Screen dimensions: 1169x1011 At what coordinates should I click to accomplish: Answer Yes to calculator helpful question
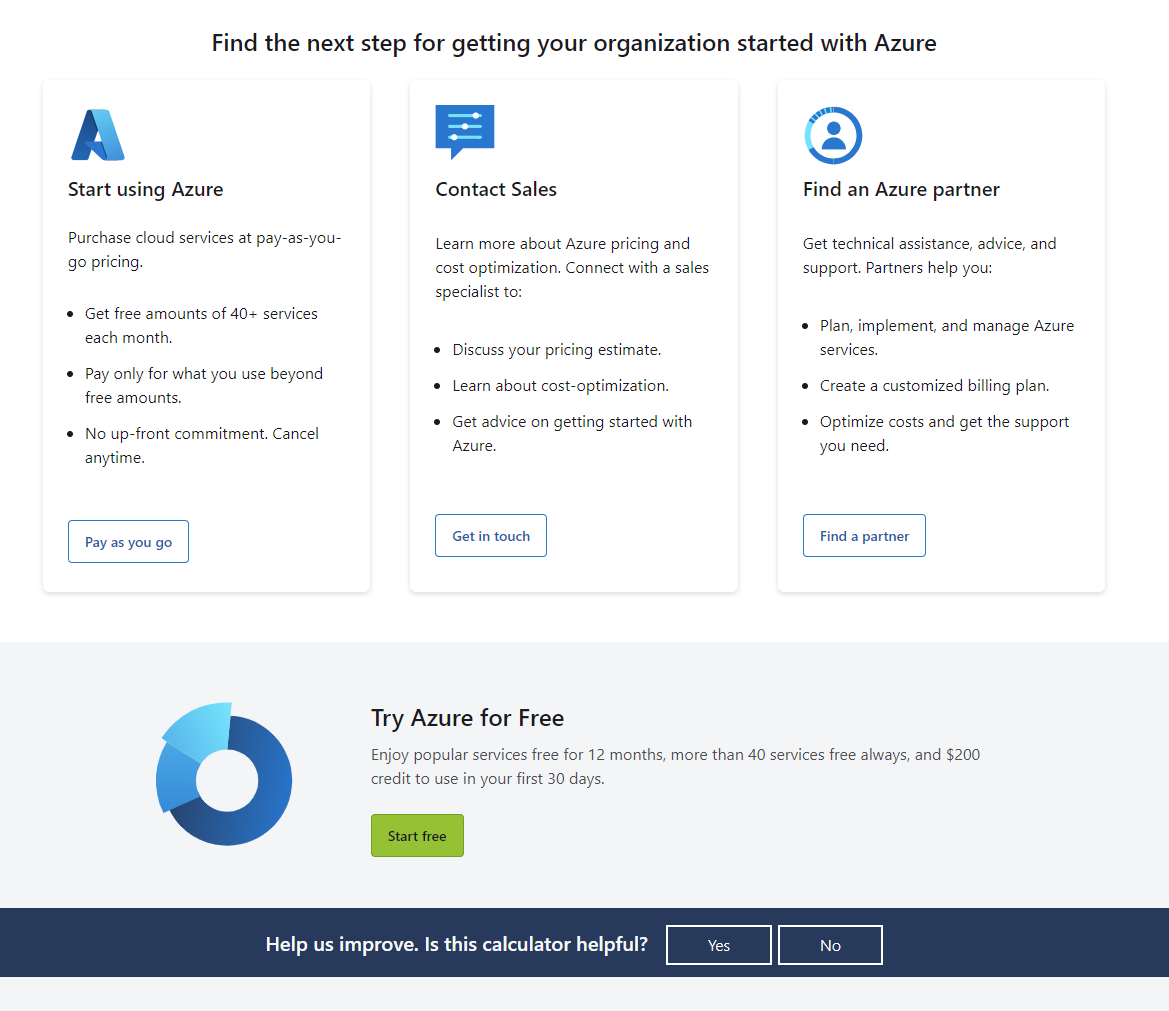(718, 945)
